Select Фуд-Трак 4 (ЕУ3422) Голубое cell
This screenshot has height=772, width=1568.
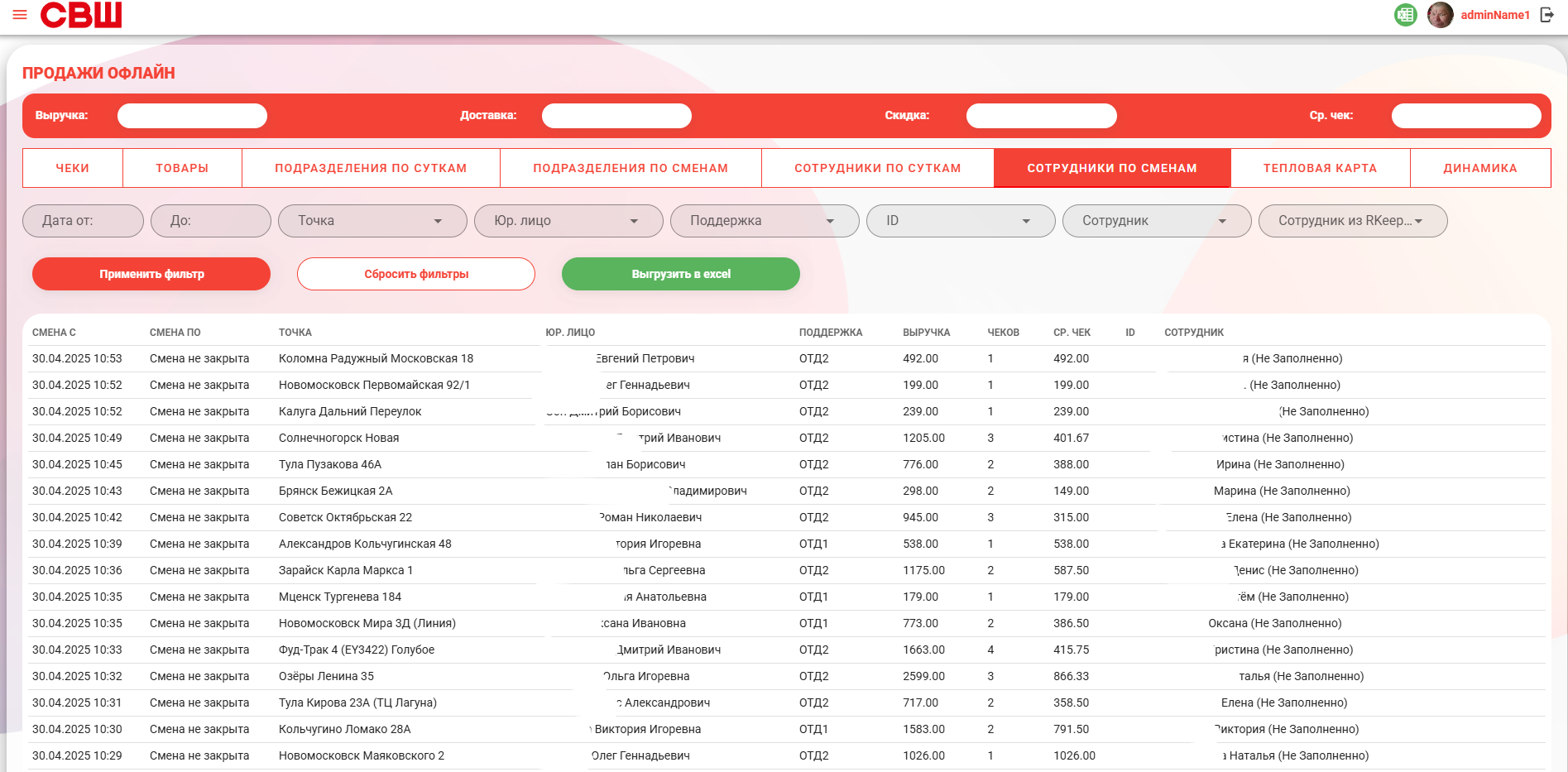pos(357,650)
